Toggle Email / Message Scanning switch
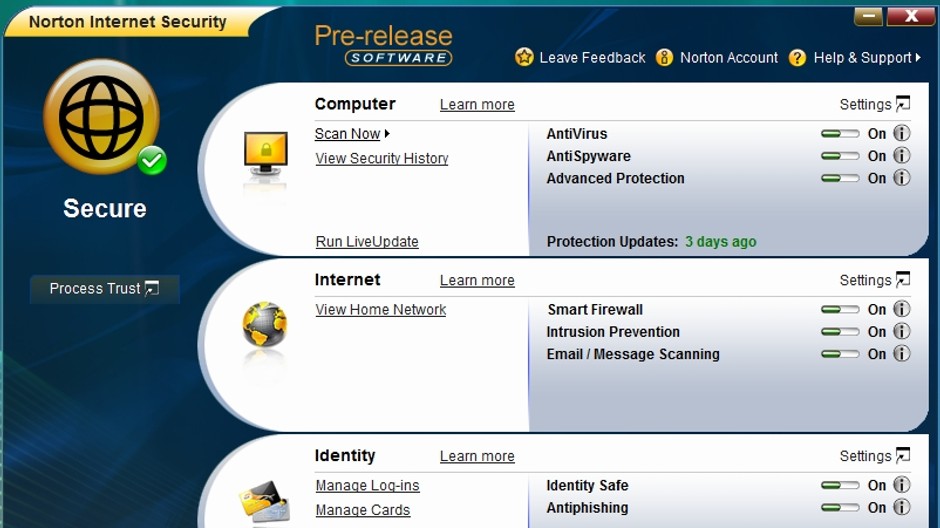Viewport: 940px width, 528px height. (840, 354)
